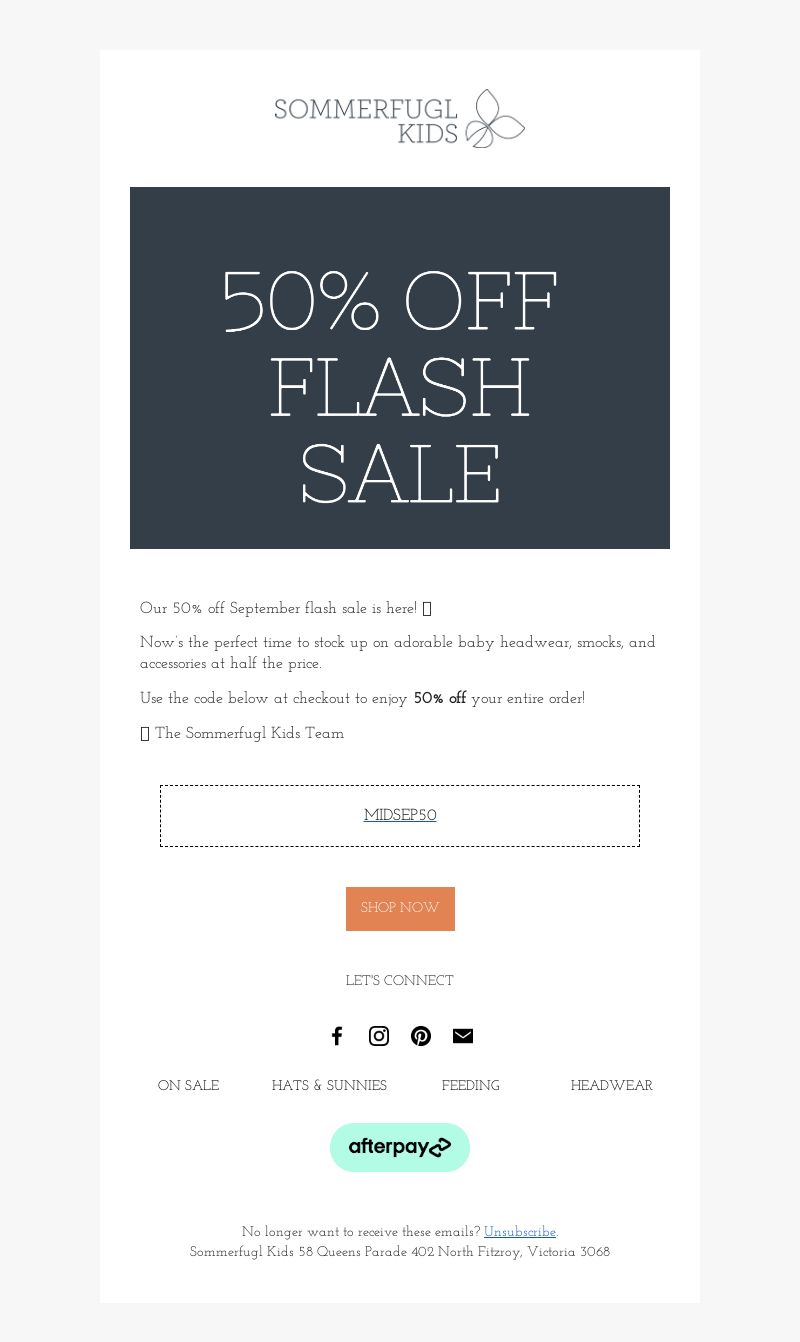Click the email envelope icon

463,1036
